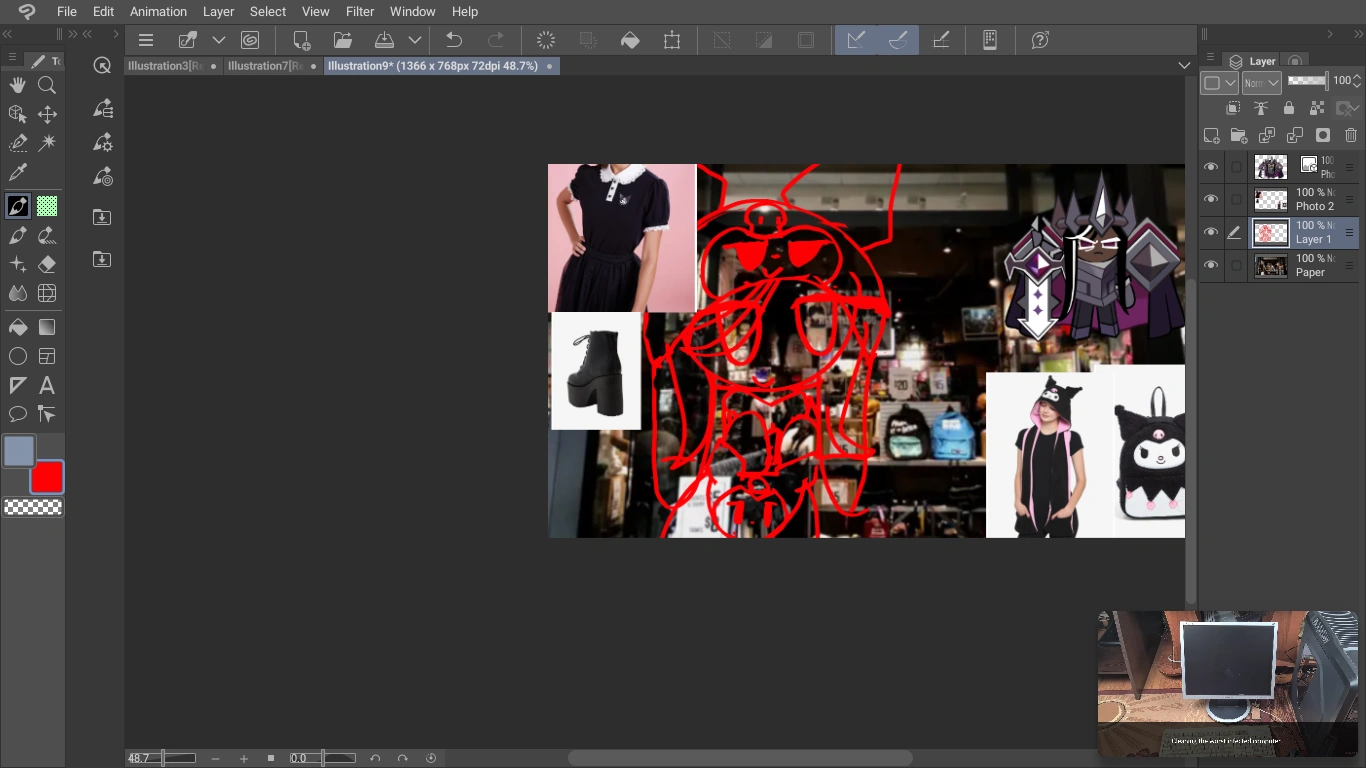Open the layer blend mode dropdown
The width and height of the screenshot is (1366, 768).
[1261, 82]
